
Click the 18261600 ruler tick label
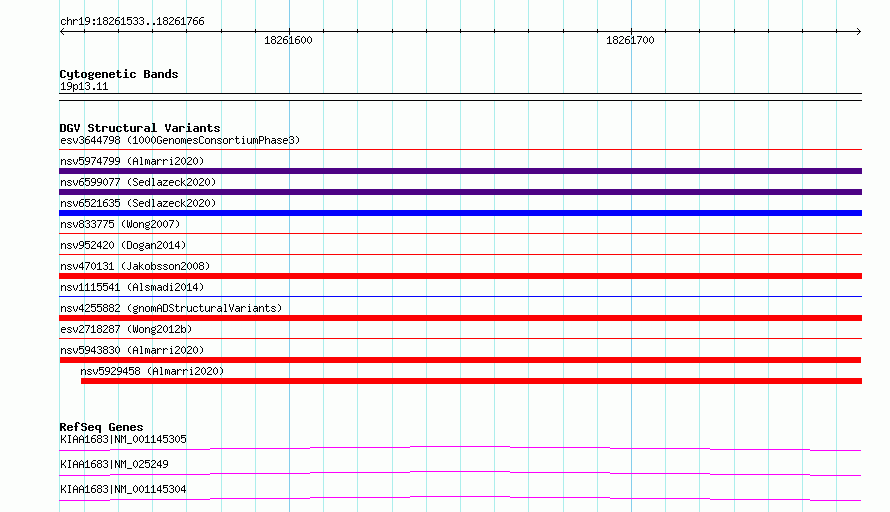[288, 40]
